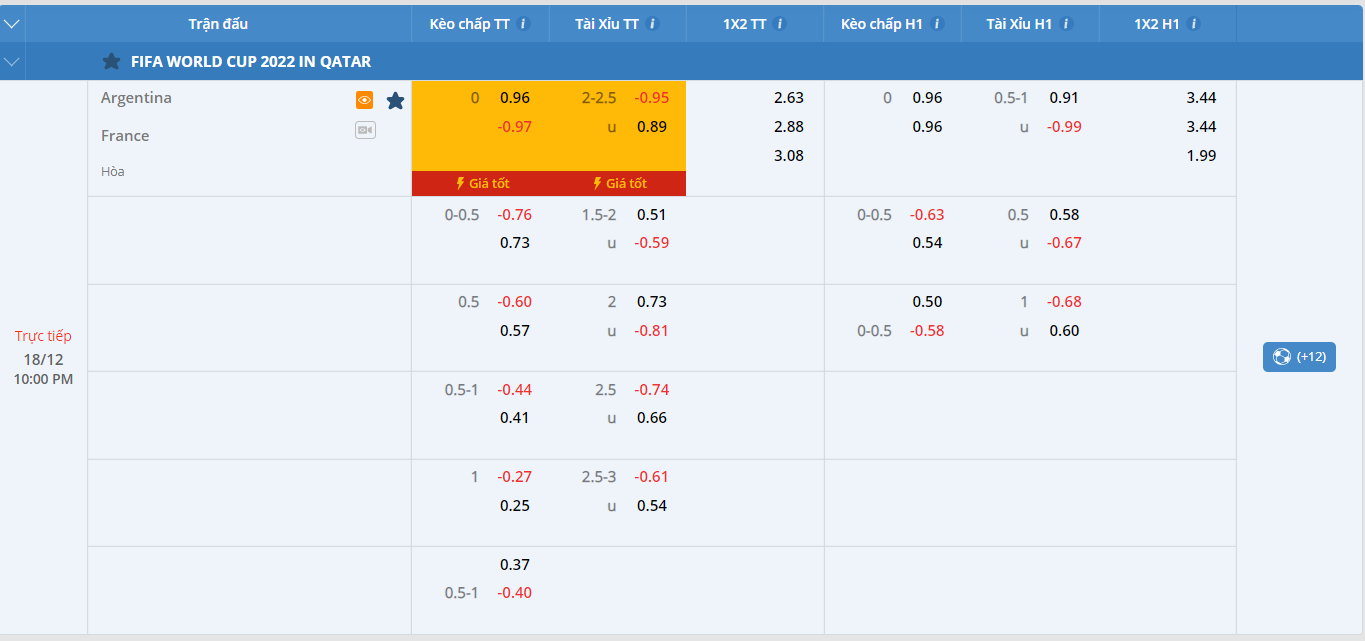Image resolution: width=1365 pixels, height=641 pixels.
Task: Click the info icon beside Kèo chấp H1
Action: (937, 24)
